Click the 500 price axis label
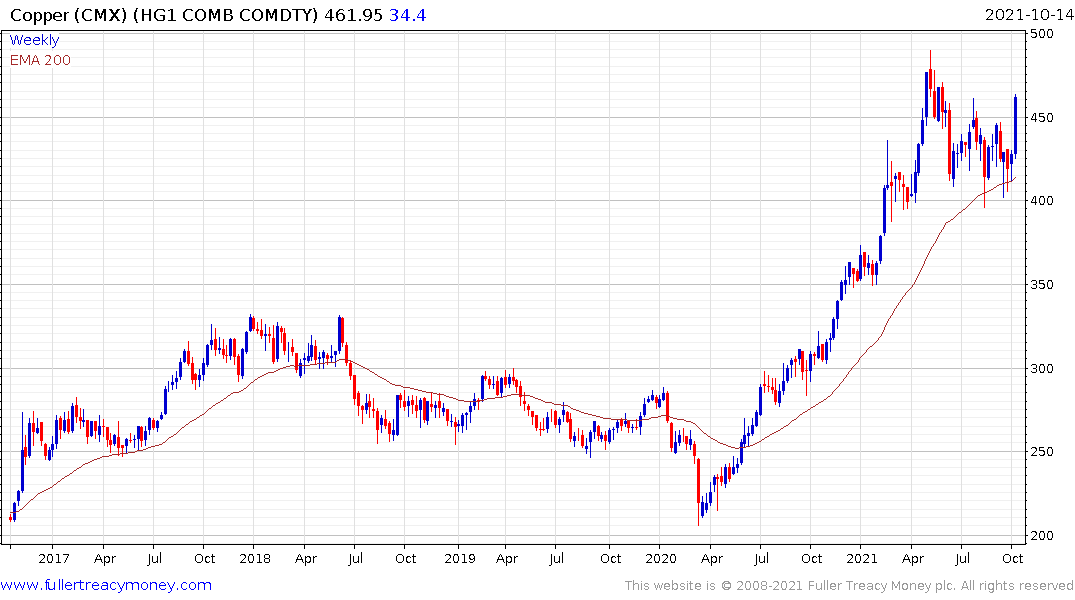 (1042, 34)
